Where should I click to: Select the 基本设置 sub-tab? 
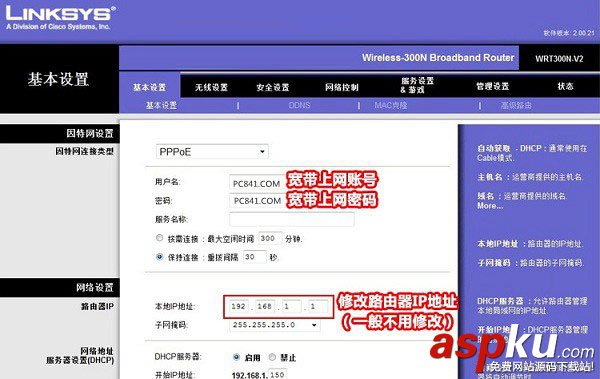161,105
